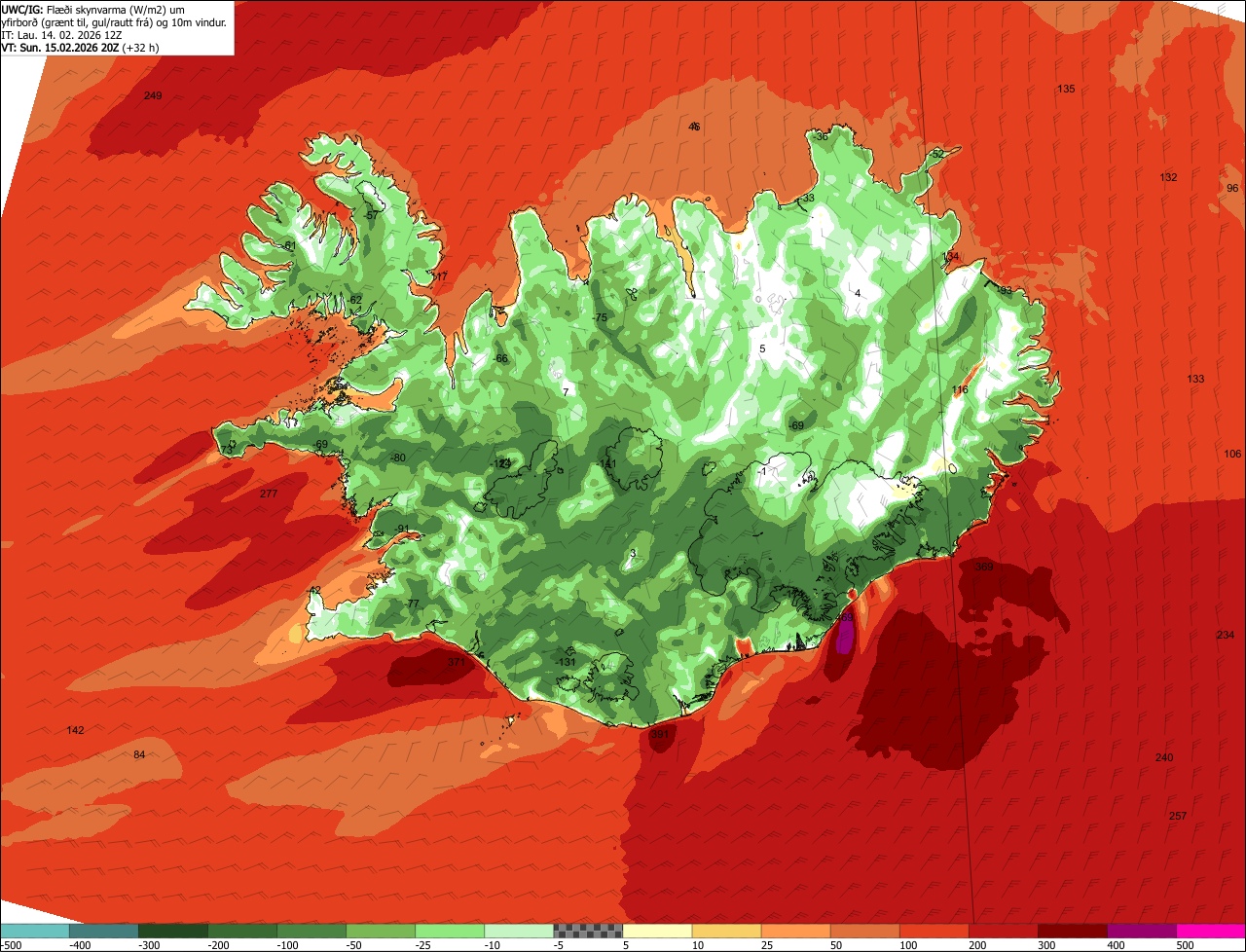Screen dimensions: 1246x952
Task: Click the 'VT: Sun. 15.02.2026 20Z (+32 h)' line
Action: click(80, 47)
